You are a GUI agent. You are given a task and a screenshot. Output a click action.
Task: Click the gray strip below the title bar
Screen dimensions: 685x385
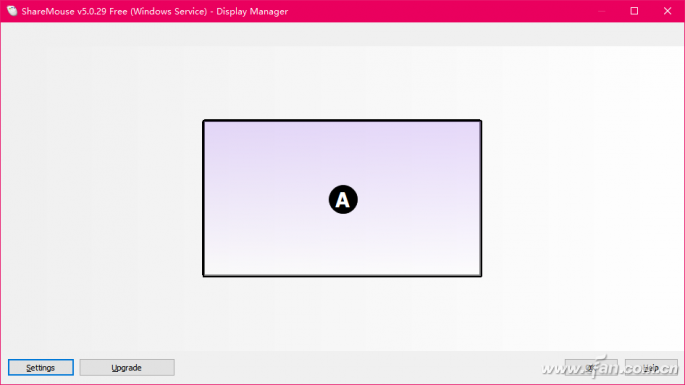point(342,35)
